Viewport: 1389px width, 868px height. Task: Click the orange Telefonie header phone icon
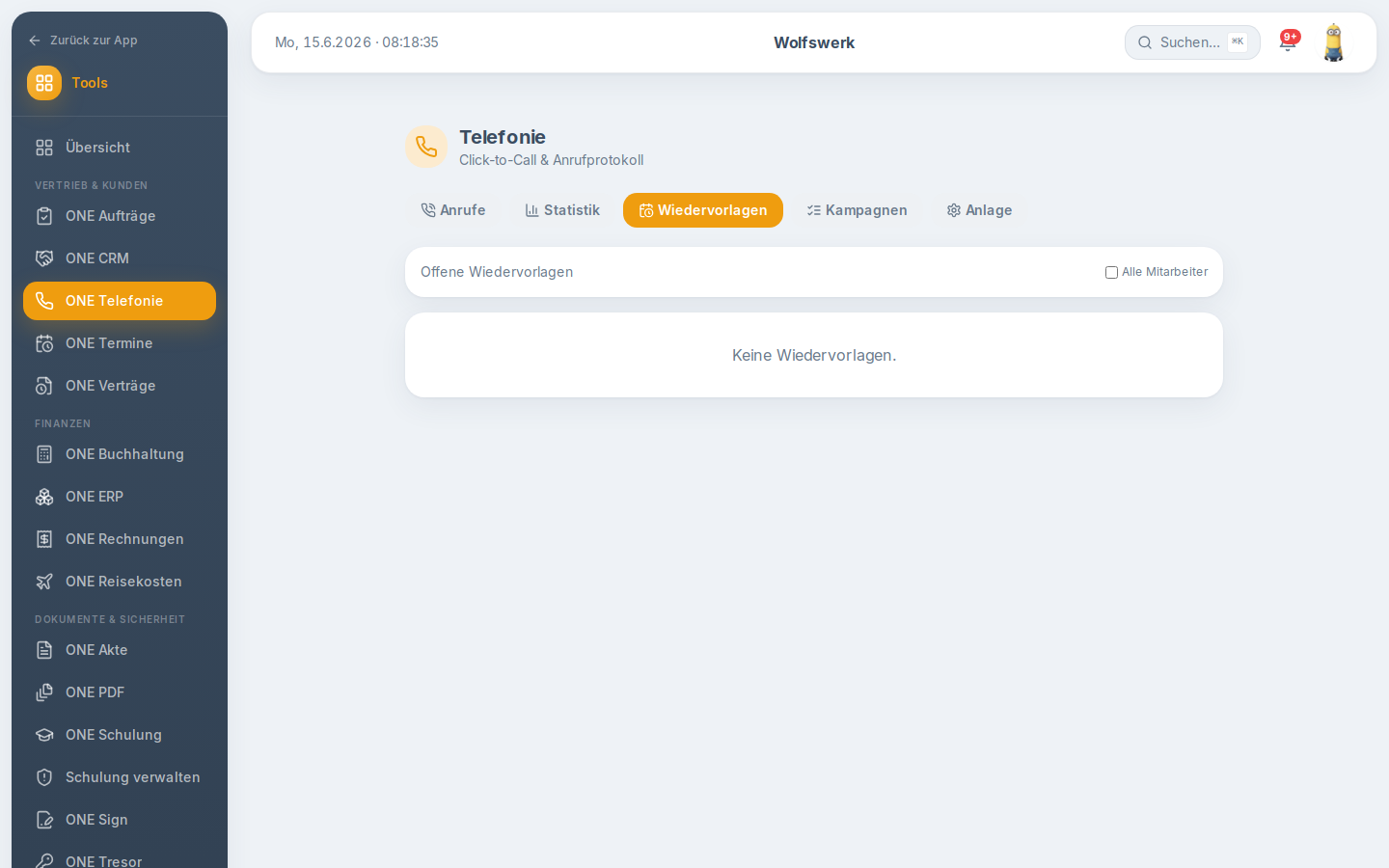tap(426, 147)
